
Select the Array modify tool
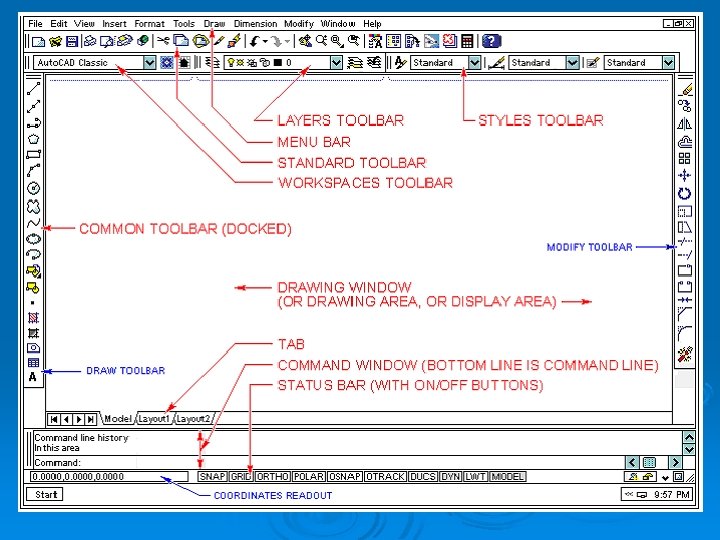pos(685,158)
